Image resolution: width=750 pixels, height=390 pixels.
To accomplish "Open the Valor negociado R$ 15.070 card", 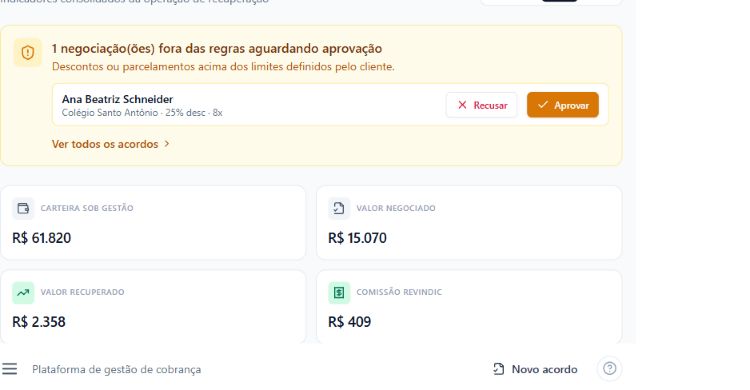I will coord(469,223).
